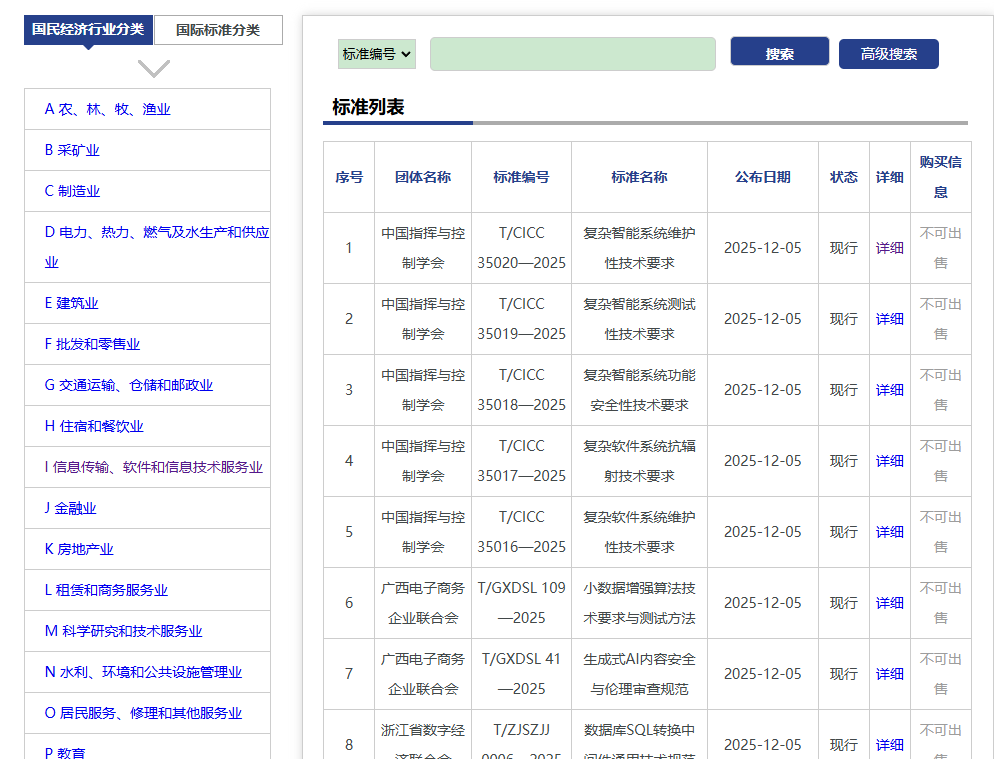
Task: Open the 标准编号 search type dropdown
Action: tap(376, 54)
